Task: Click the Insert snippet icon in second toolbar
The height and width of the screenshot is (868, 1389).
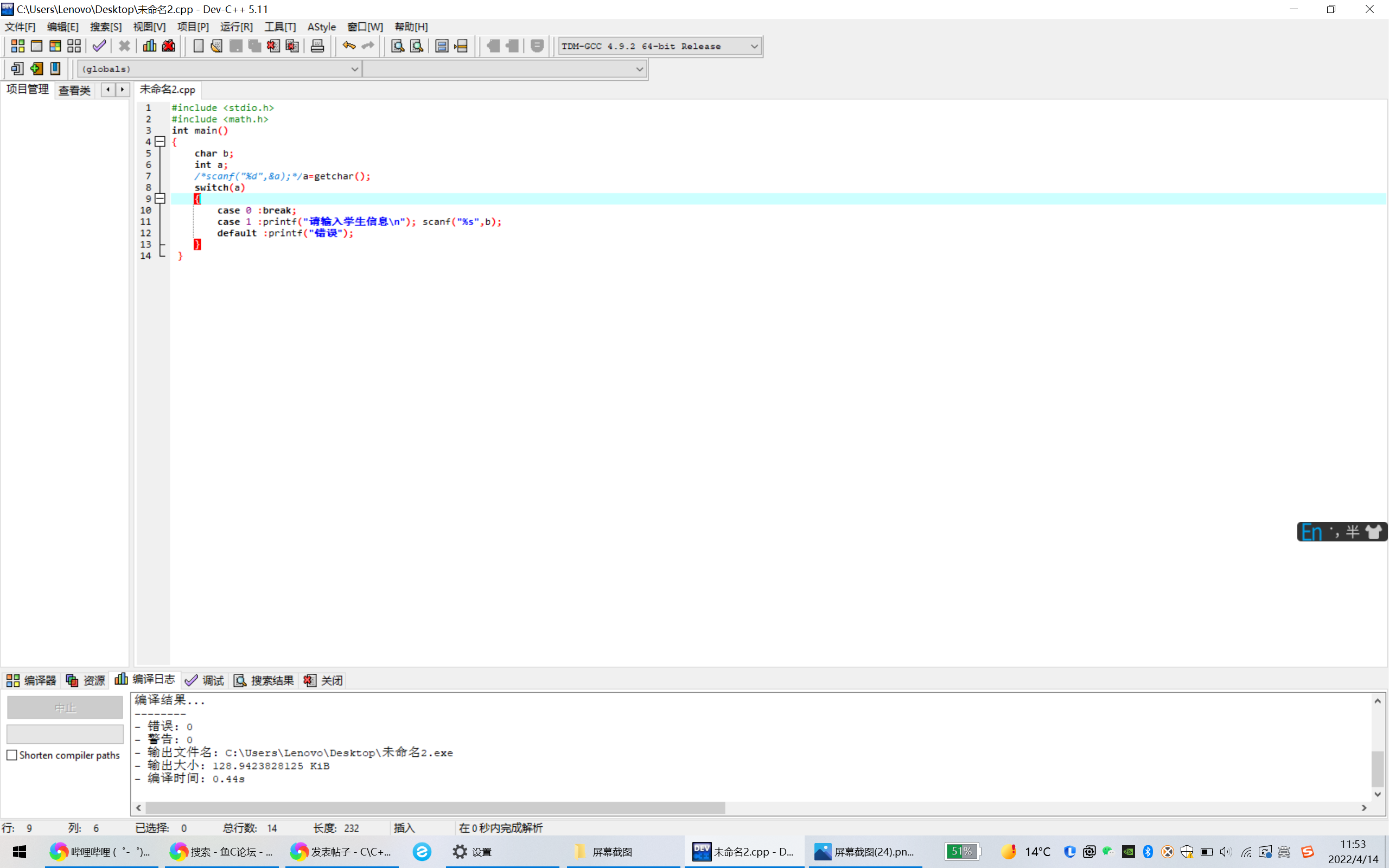Action: 17,69
